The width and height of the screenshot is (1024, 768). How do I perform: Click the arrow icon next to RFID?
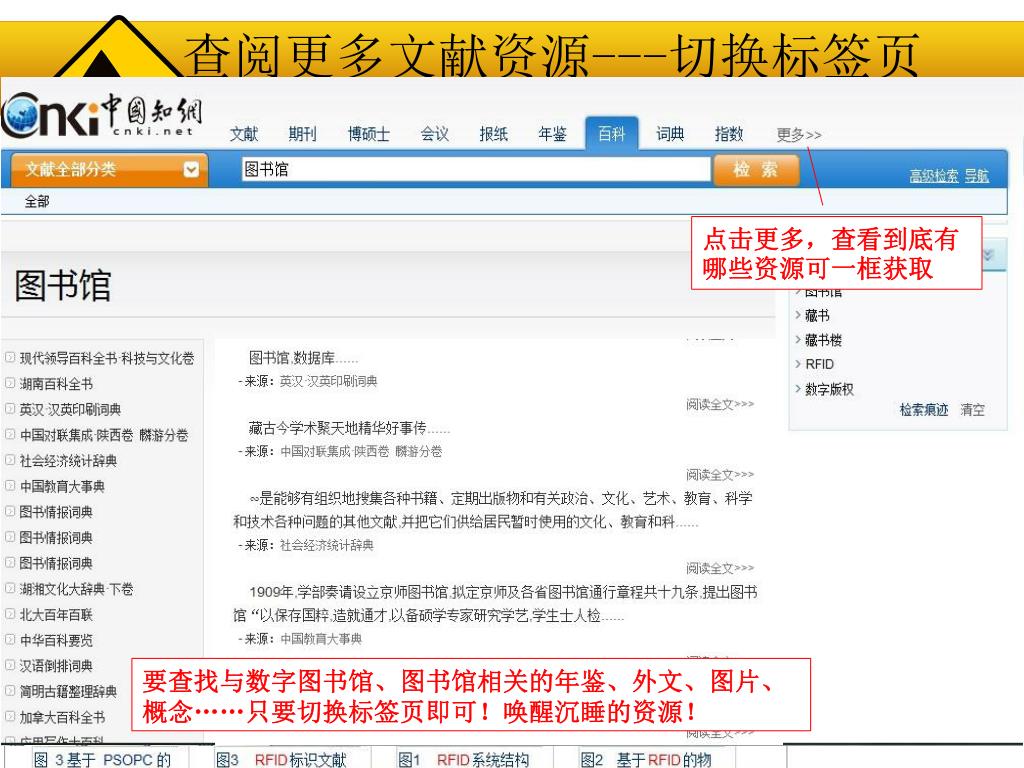[x=798, y=365]
